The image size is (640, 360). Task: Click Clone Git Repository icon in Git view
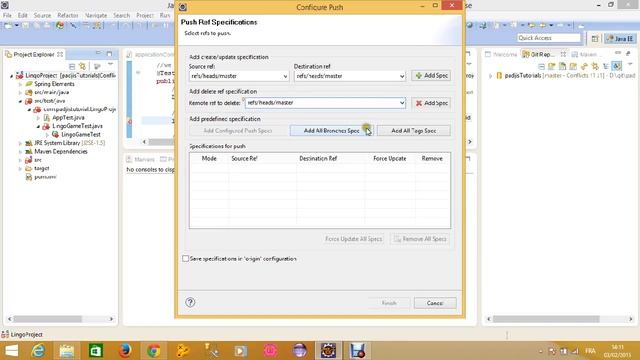[562, 66]
